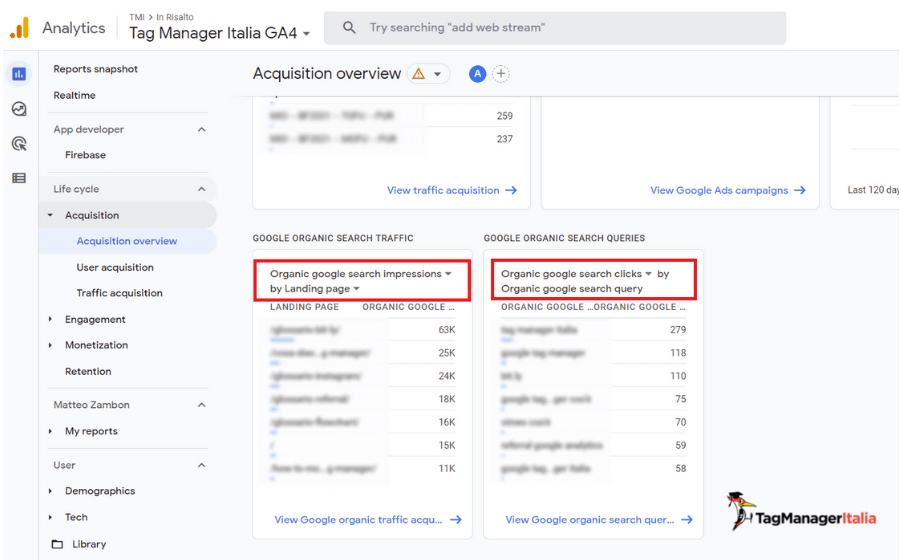Image resolution: width=902 pixels, height=560 pixels.
Task: Click the arrow next to View Google Ads campaigns
Action: 800,190
